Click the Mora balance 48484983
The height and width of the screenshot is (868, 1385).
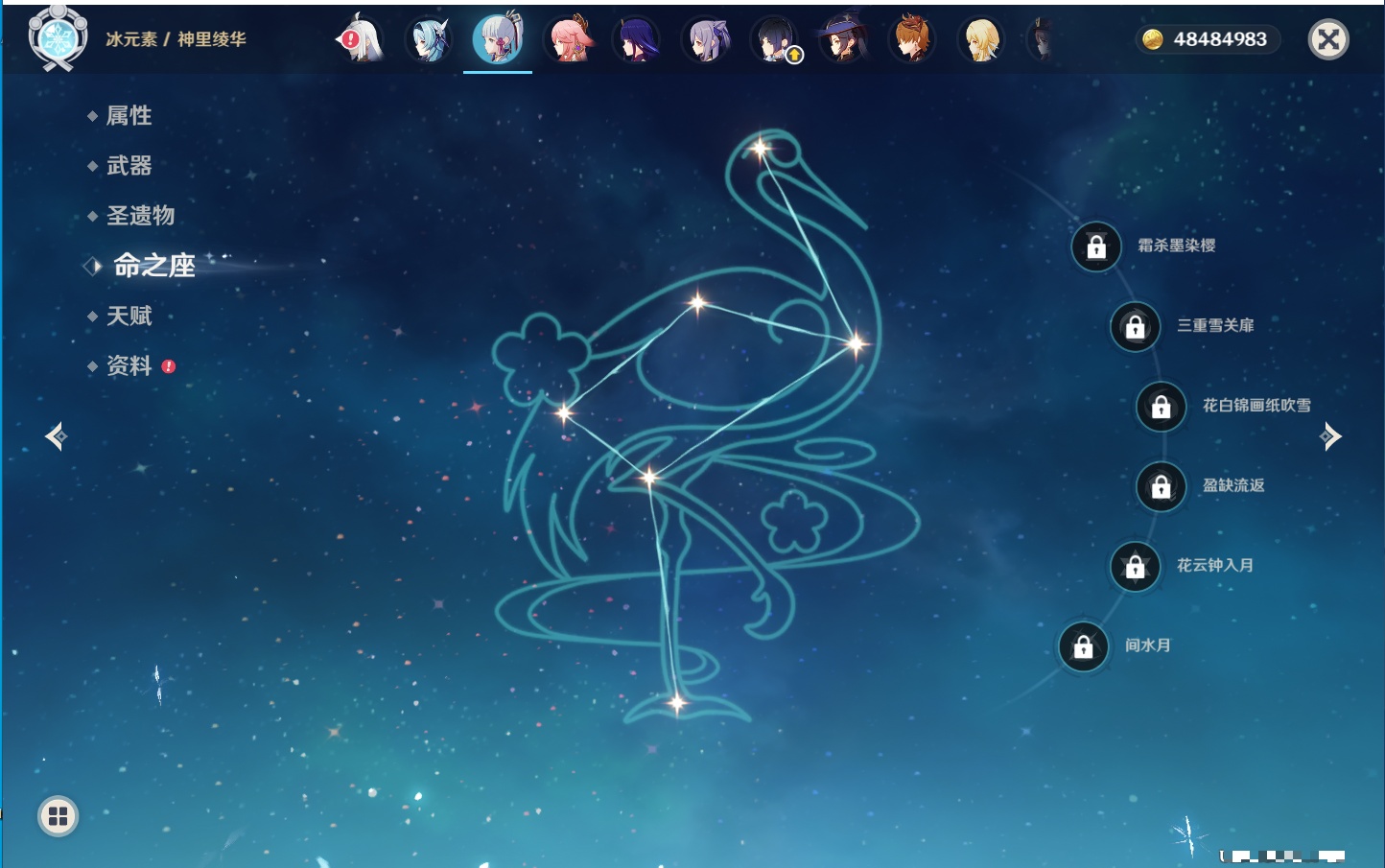point(1208,39)
